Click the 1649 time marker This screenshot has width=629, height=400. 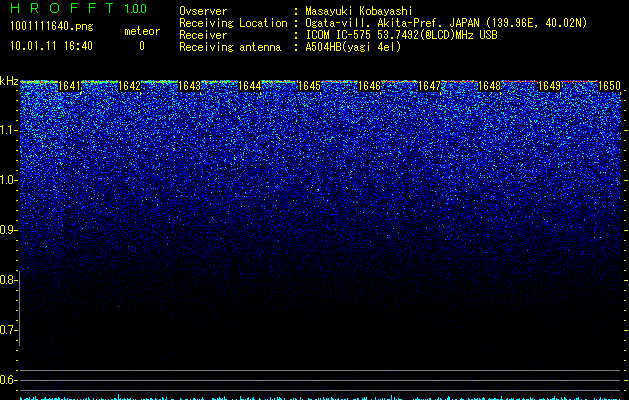click(550, 86)
